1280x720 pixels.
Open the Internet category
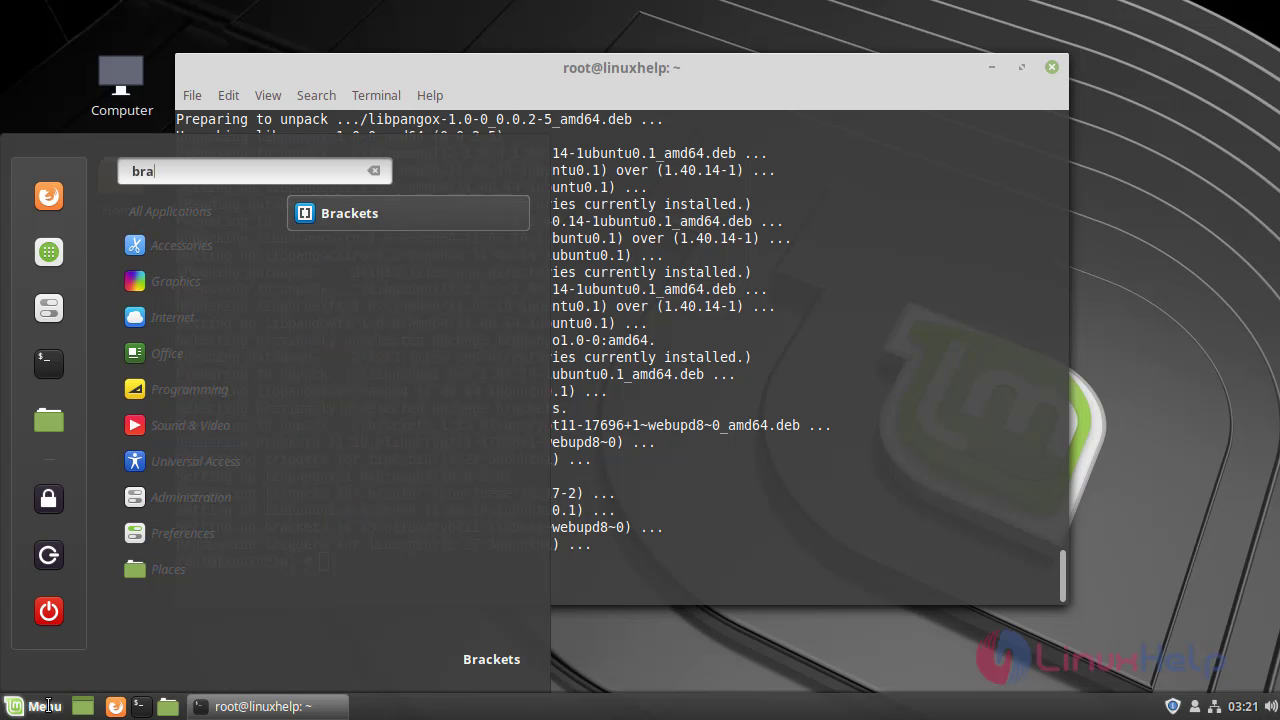tap(159, 317)
